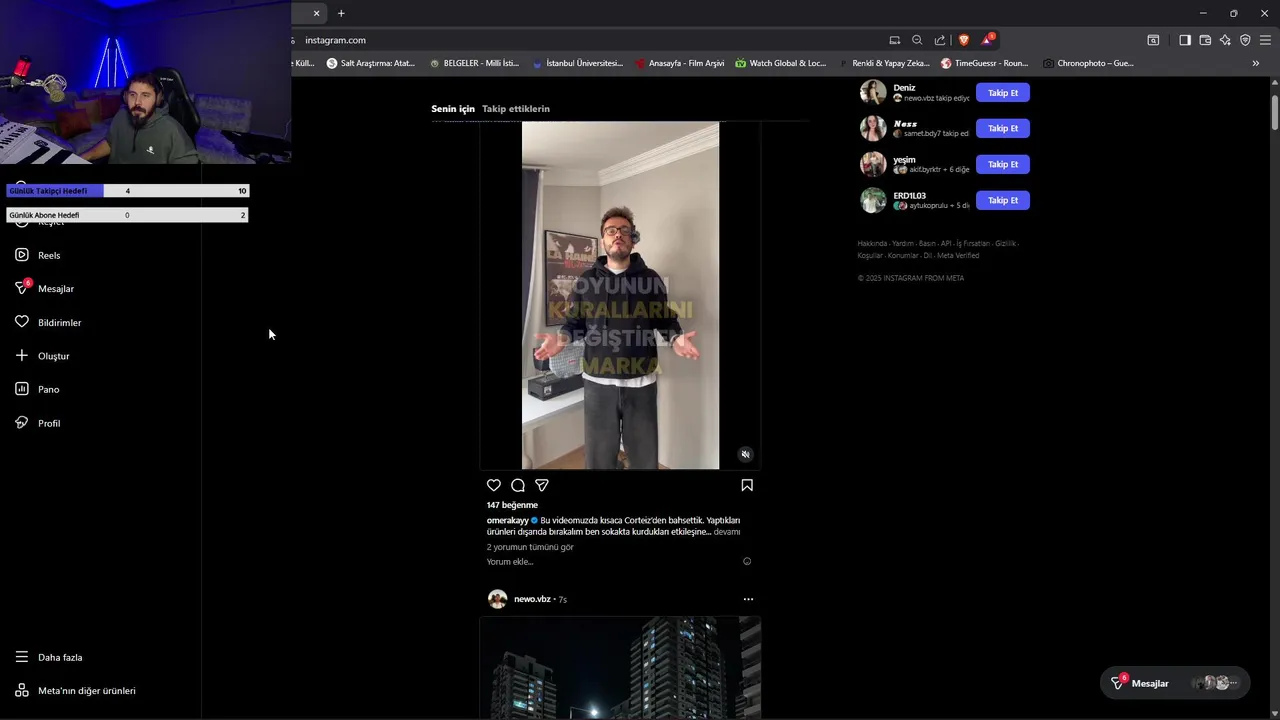This screenshot has height=720, width=1280.
Task: Toggle the browser sidebar panel icon
Action: [1185, 40]
